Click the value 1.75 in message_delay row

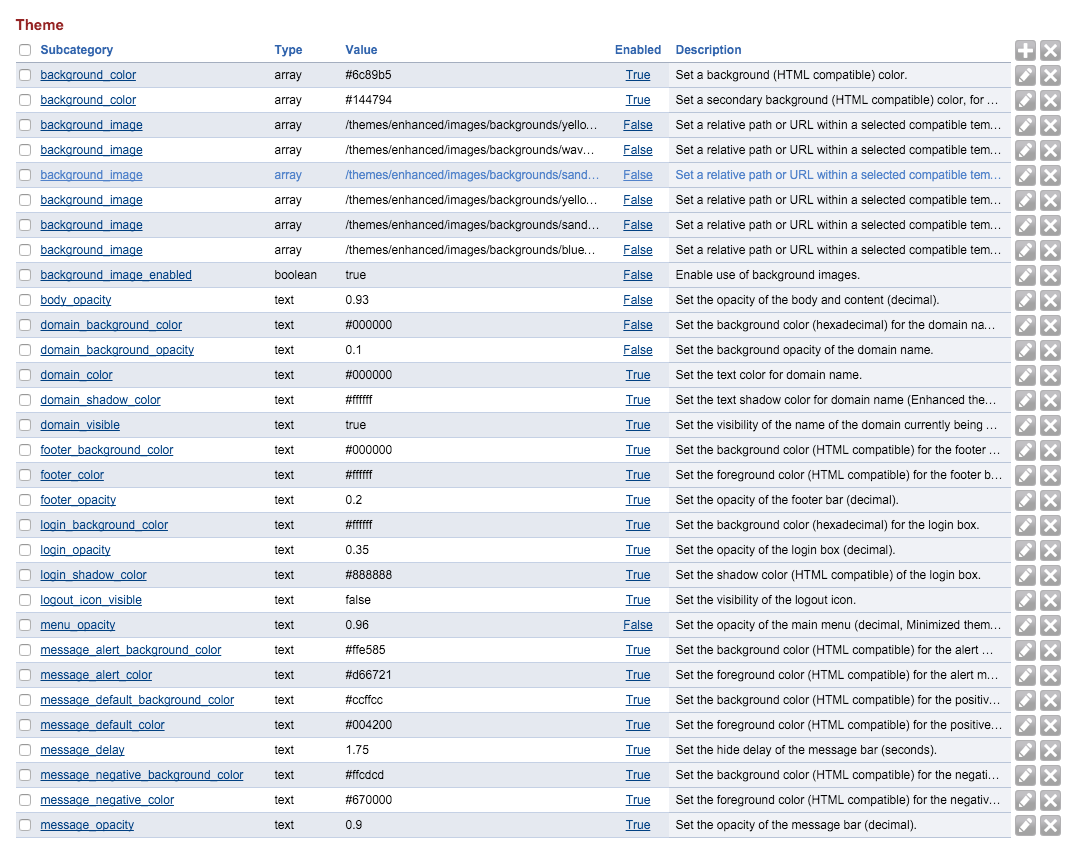357,749
